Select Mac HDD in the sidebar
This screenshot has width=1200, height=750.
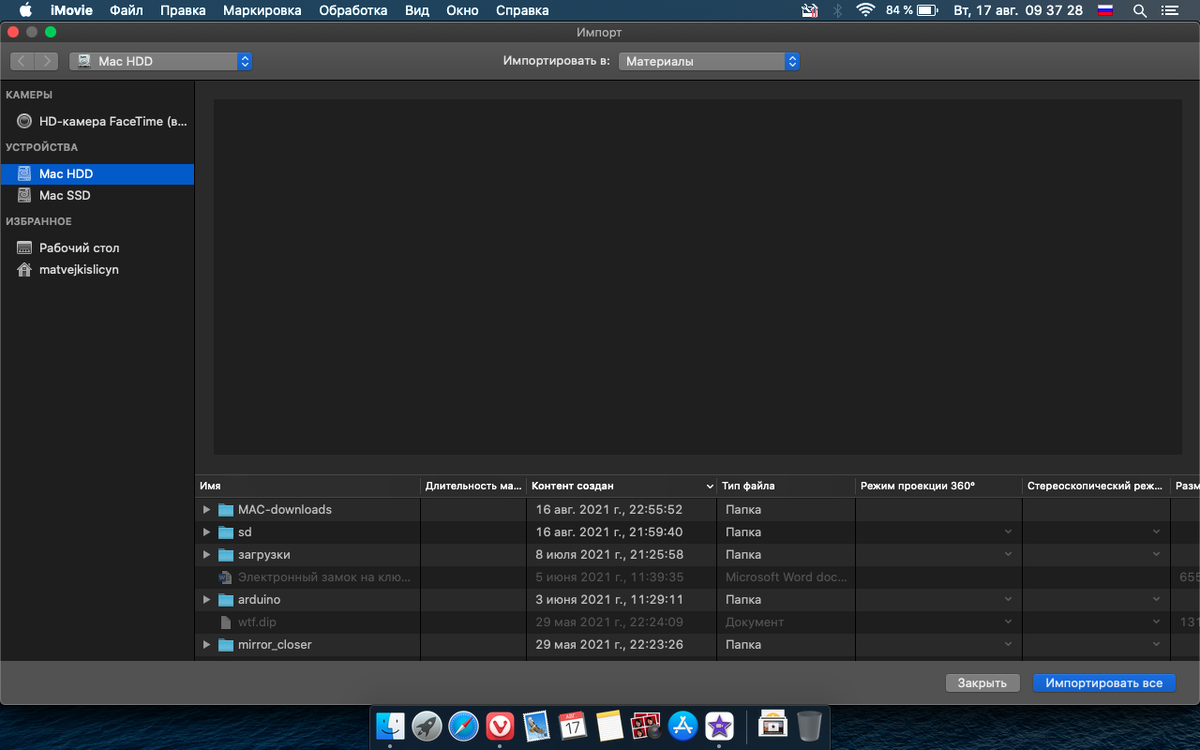97,174
